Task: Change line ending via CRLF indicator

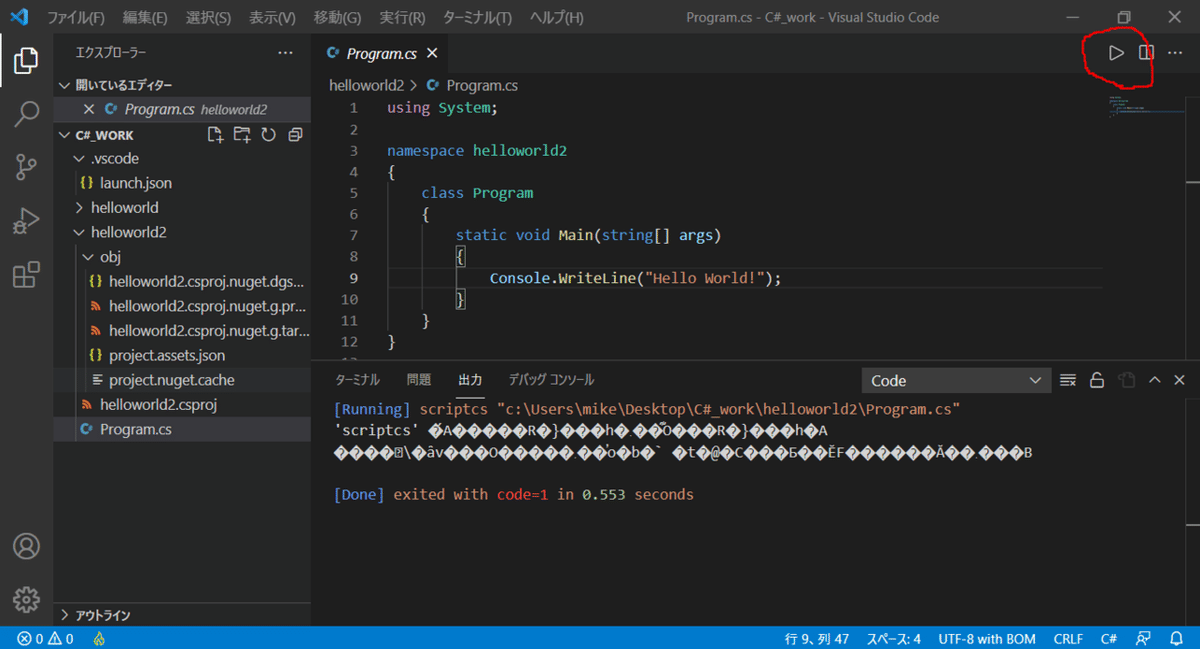Action: tap(1069, 638)
